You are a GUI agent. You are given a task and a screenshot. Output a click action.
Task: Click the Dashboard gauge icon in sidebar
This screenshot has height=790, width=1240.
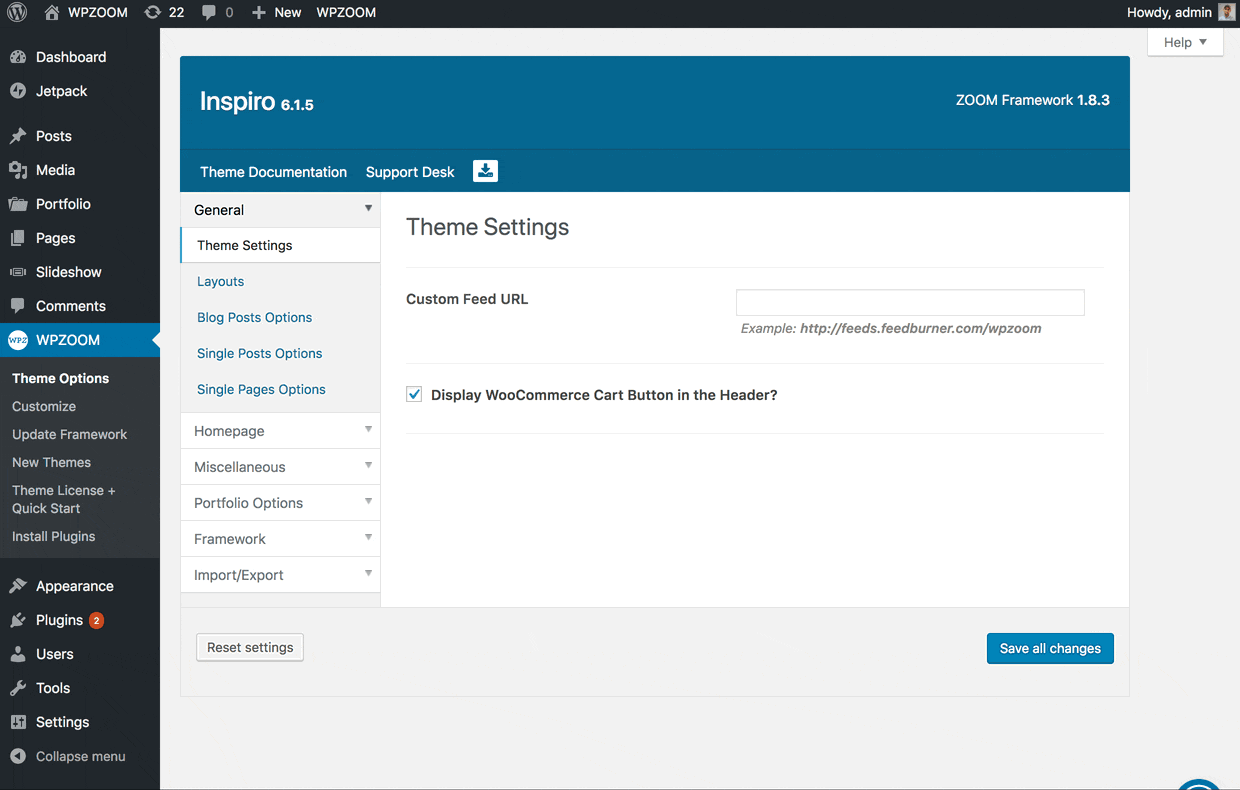click(x=18, y=57)
